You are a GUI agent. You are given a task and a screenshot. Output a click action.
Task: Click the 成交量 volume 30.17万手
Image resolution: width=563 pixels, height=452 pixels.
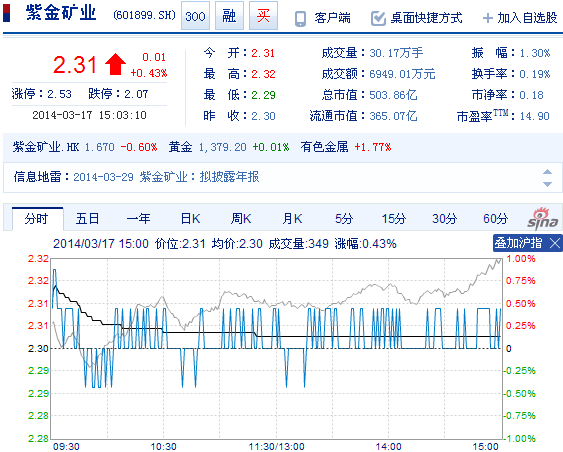click(x=396, y=53)
